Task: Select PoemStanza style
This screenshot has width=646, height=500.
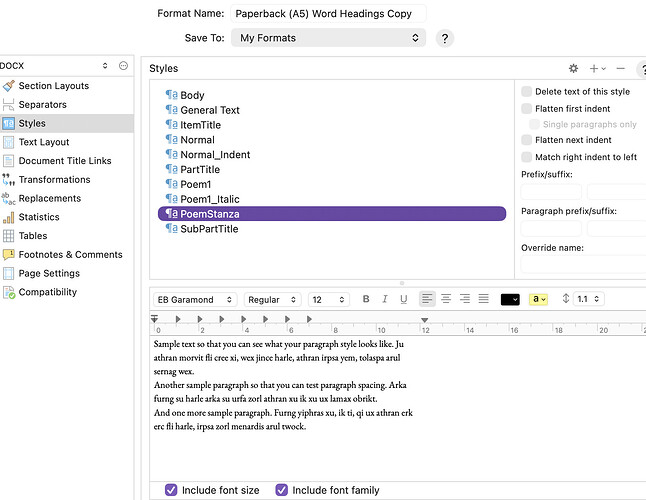Action: tap(332, 214)
